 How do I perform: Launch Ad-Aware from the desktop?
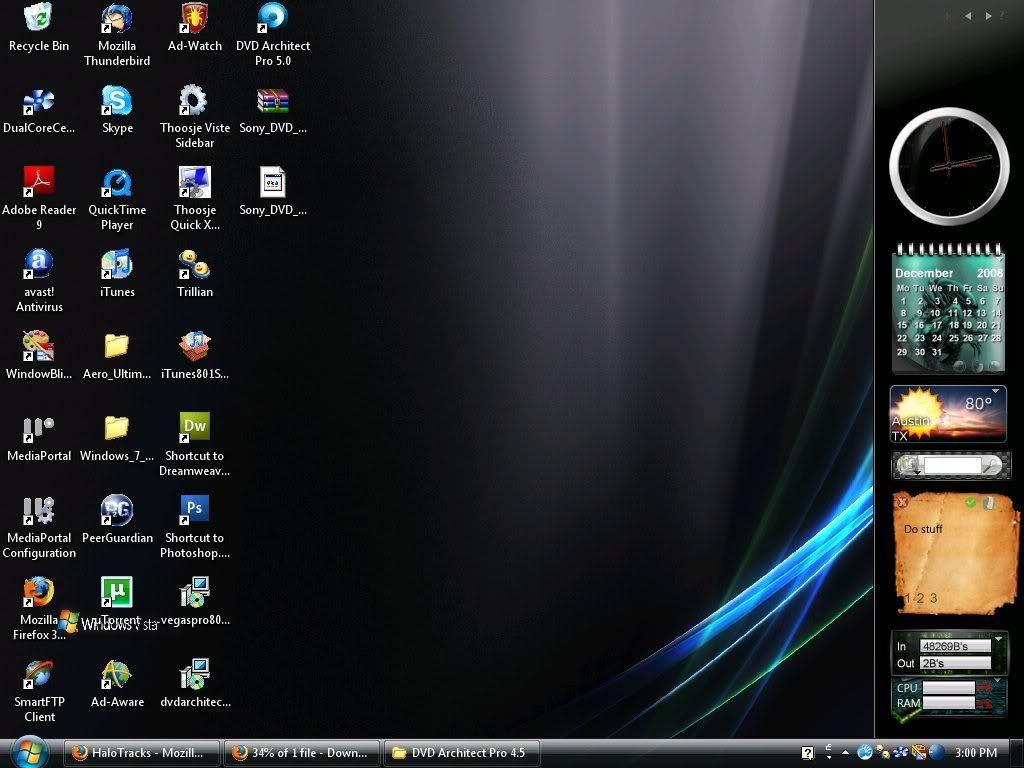coord(117,684)
